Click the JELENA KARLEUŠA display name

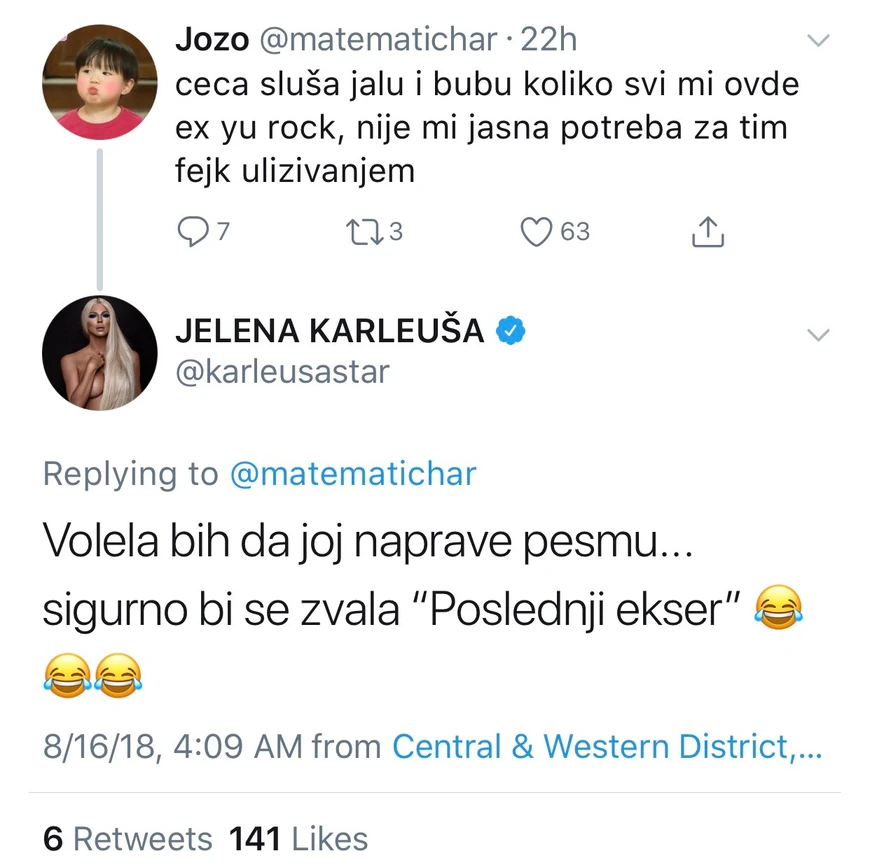coord(330,331)
